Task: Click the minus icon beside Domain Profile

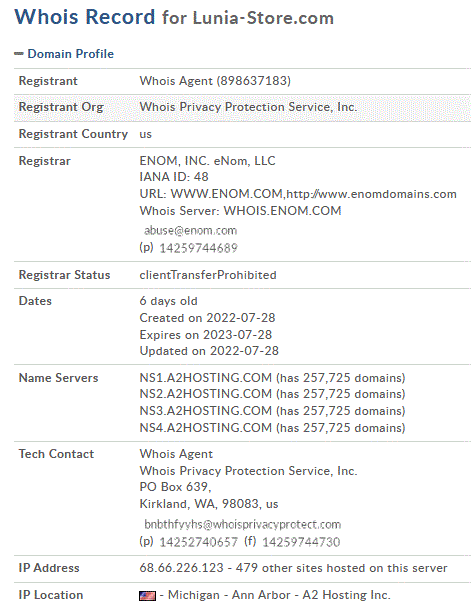Action: tap(19, 54)
